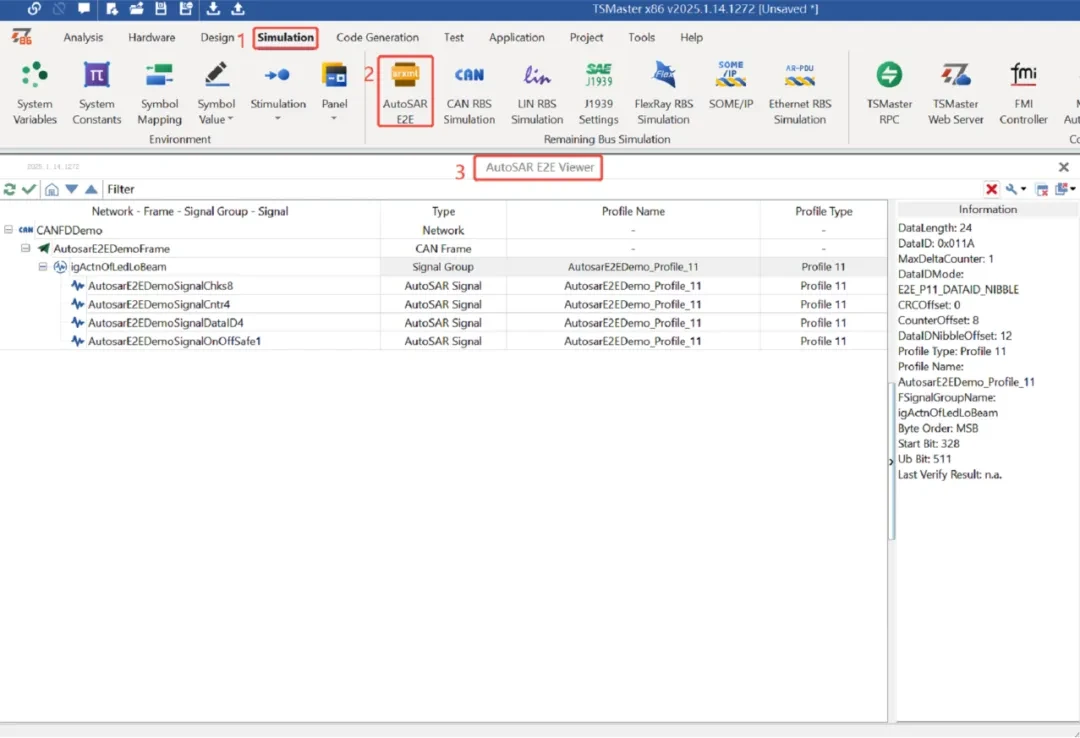Open SOME/IP simulation
The height and width of the screenshot is (738, 1080).
point(731,90)
